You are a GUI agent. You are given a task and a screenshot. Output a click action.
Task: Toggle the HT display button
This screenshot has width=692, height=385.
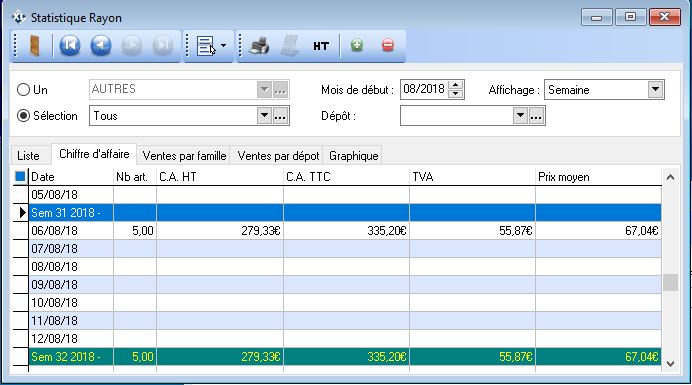321,46
